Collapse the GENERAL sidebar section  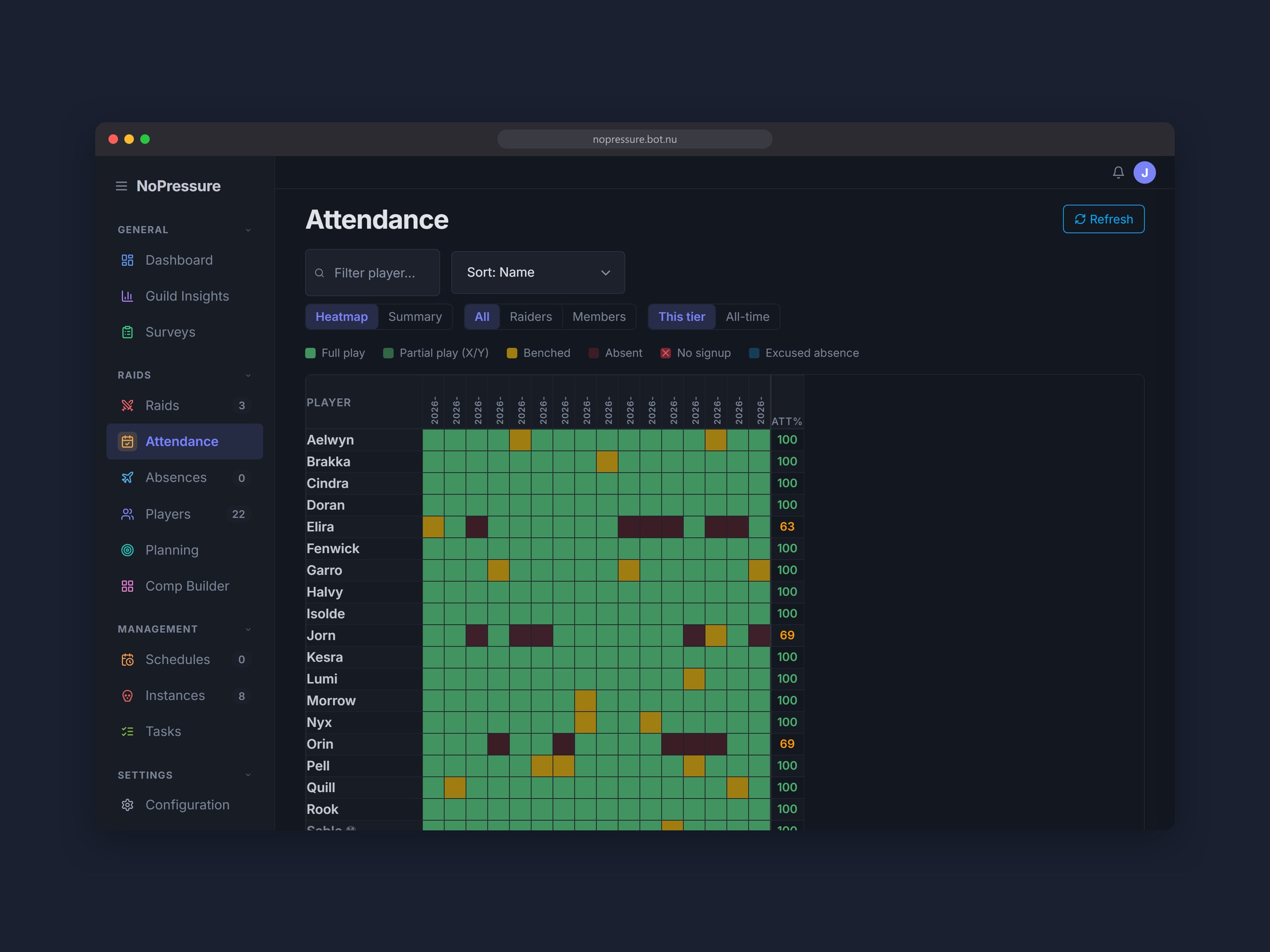click(x=248, y=230)
